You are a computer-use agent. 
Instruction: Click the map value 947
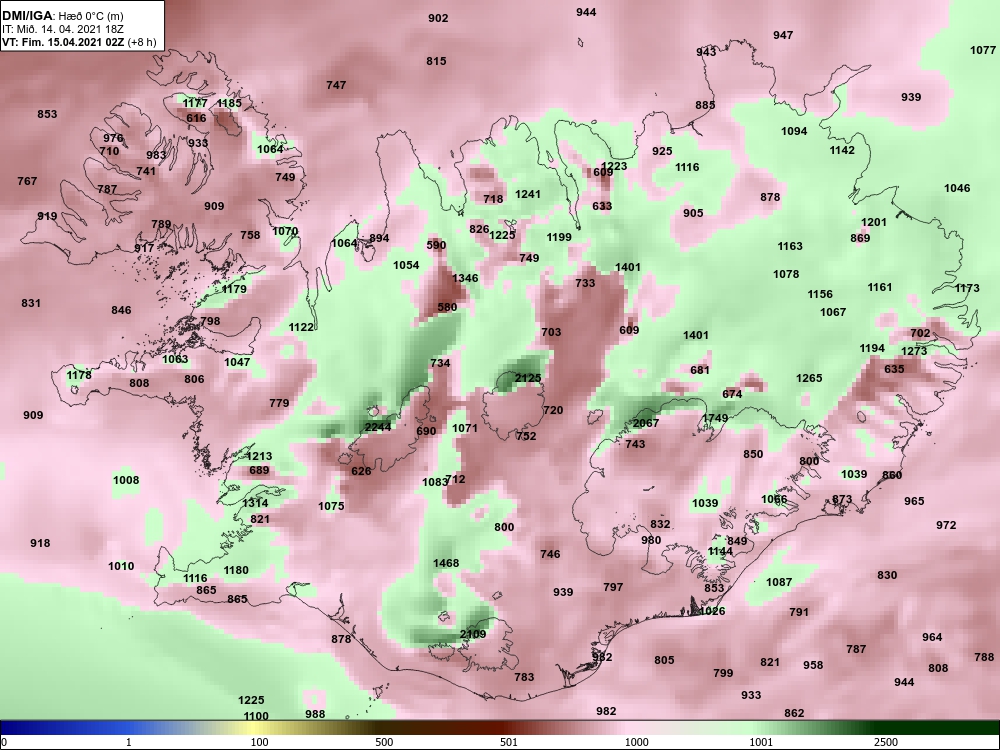pos(783,35)
